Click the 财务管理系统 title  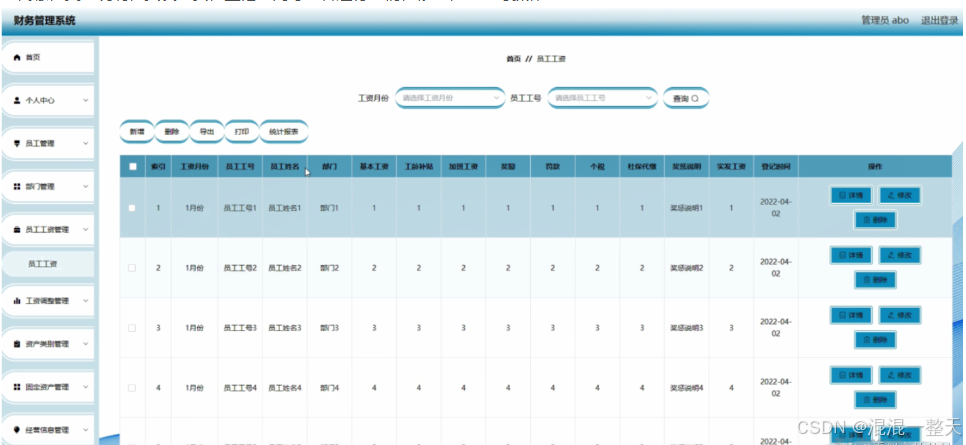(x=44, y=21)
